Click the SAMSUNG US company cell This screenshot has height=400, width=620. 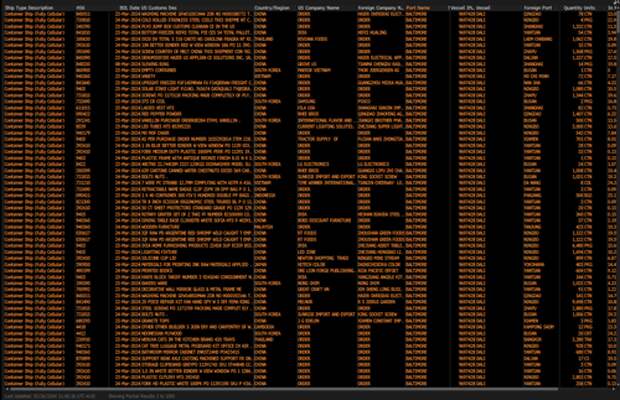[x=307, y=102]
